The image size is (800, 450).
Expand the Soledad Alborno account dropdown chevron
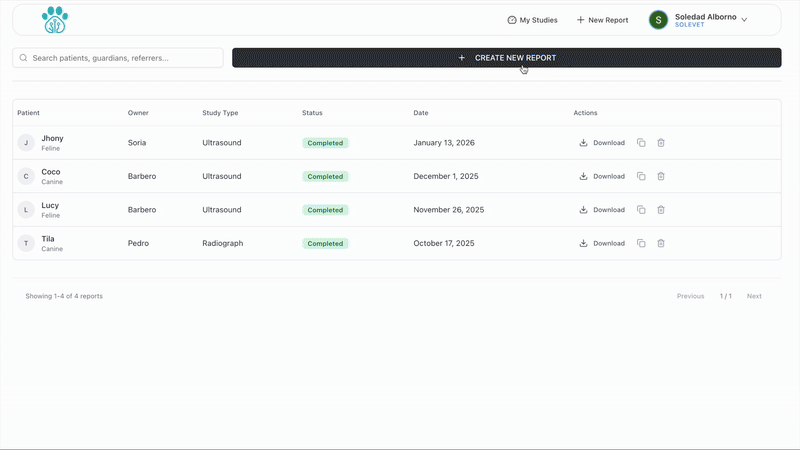coord(744,20)
